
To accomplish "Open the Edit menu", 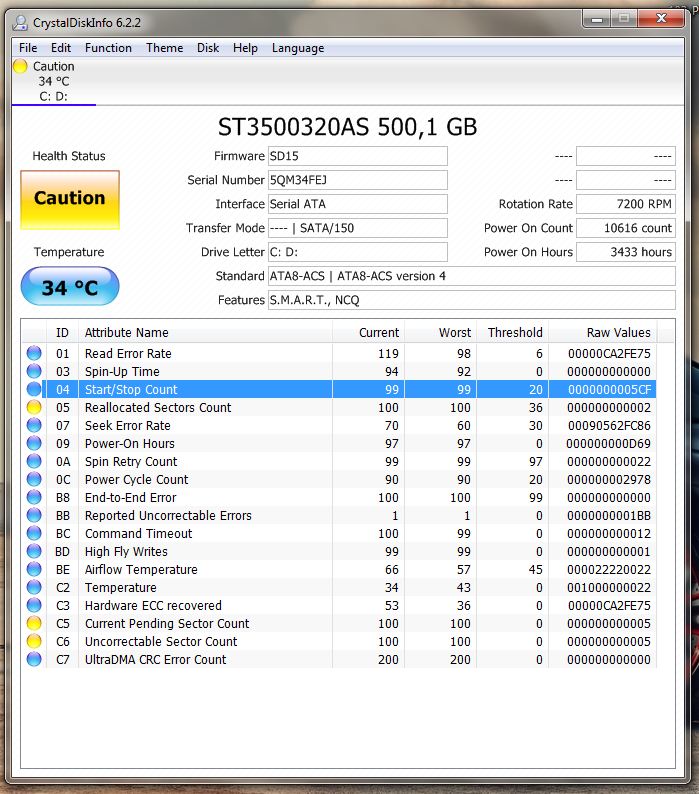I will click(61, 48).
